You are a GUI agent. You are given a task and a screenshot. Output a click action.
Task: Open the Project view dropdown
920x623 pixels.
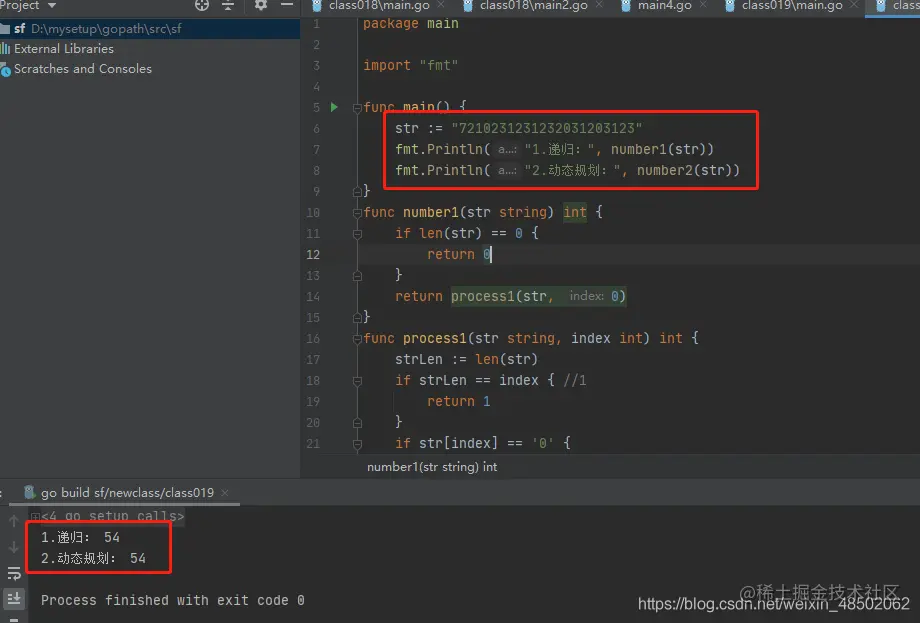tap(28, 5)
